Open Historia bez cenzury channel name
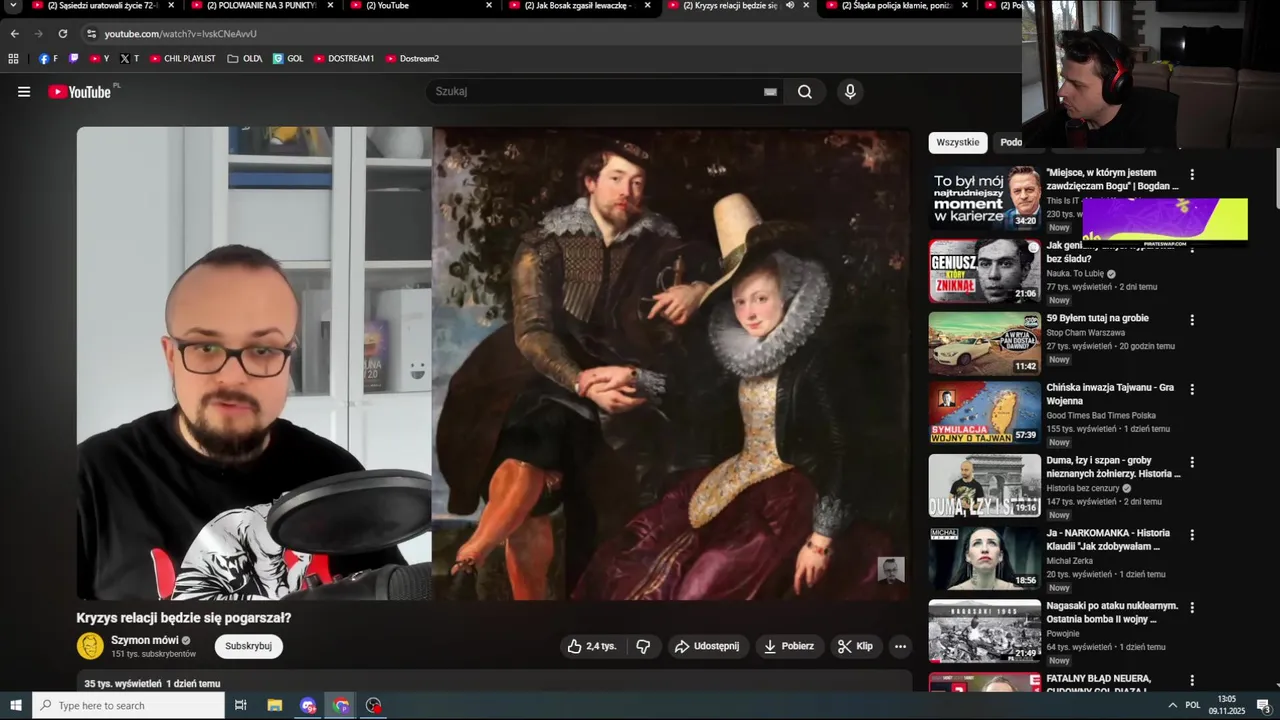 tap(1083, 488)
